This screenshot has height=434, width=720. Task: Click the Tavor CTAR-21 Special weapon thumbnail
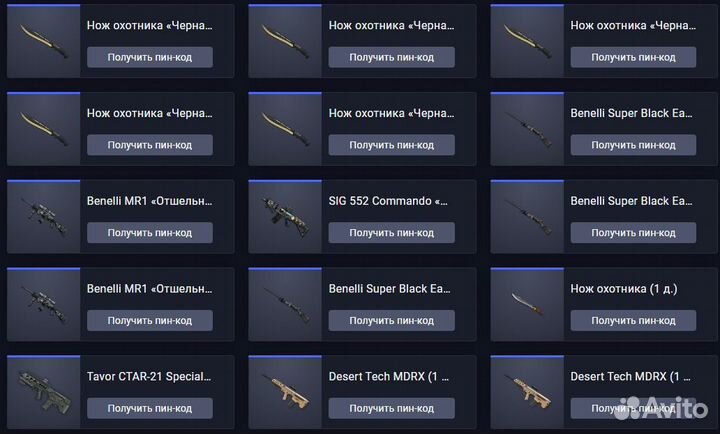44,392
